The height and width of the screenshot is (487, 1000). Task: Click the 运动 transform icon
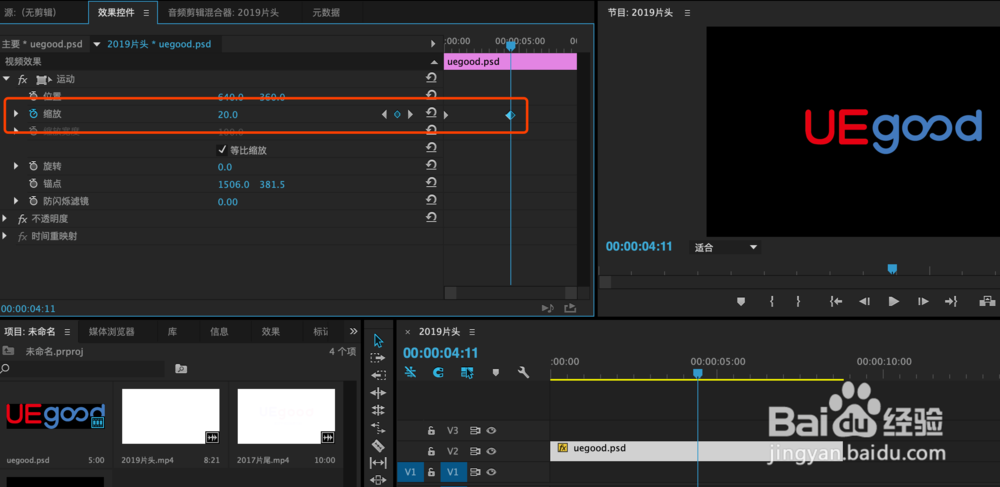44,80
